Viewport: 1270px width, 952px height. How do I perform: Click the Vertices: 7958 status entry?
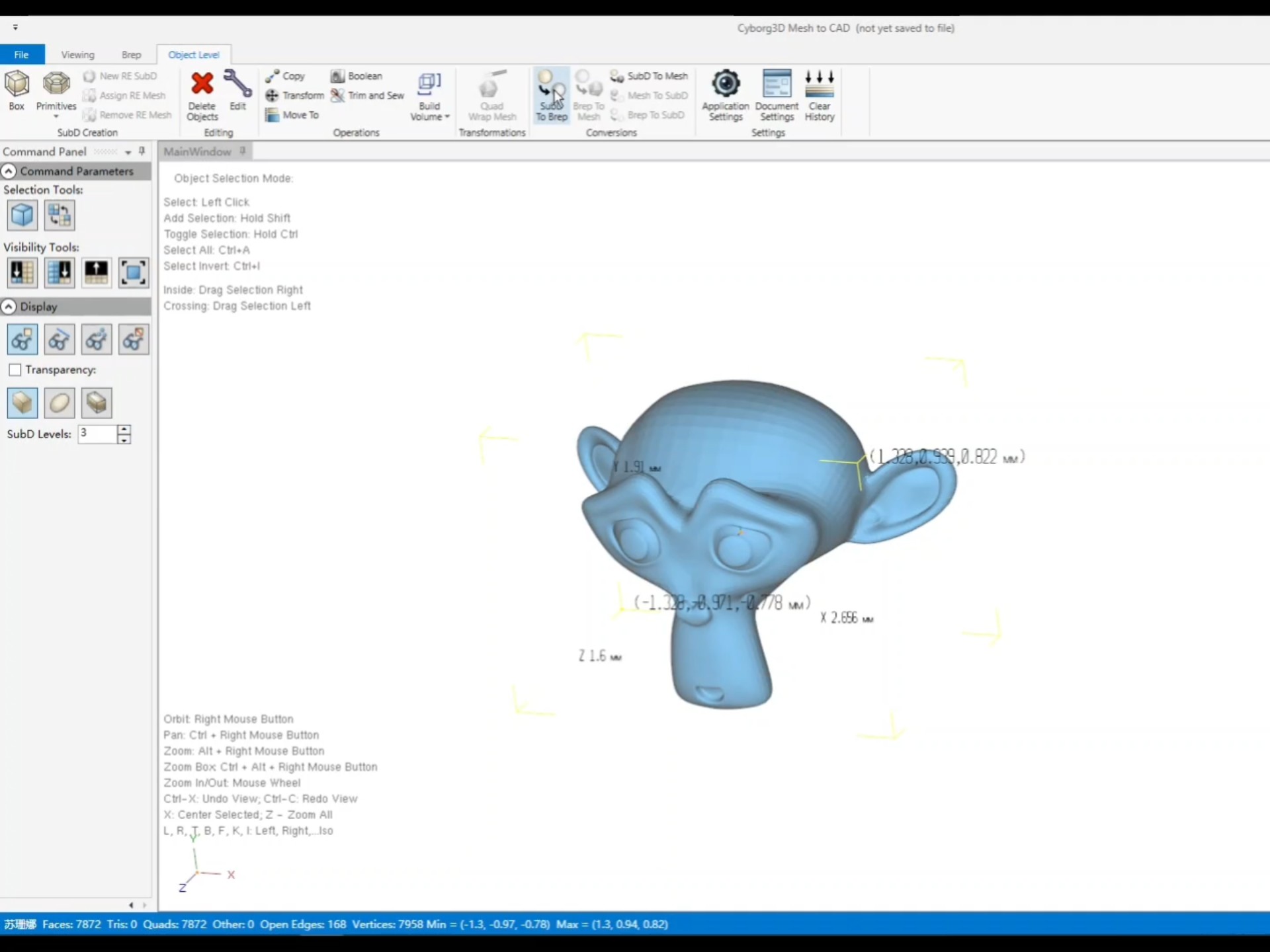point(387,924)
